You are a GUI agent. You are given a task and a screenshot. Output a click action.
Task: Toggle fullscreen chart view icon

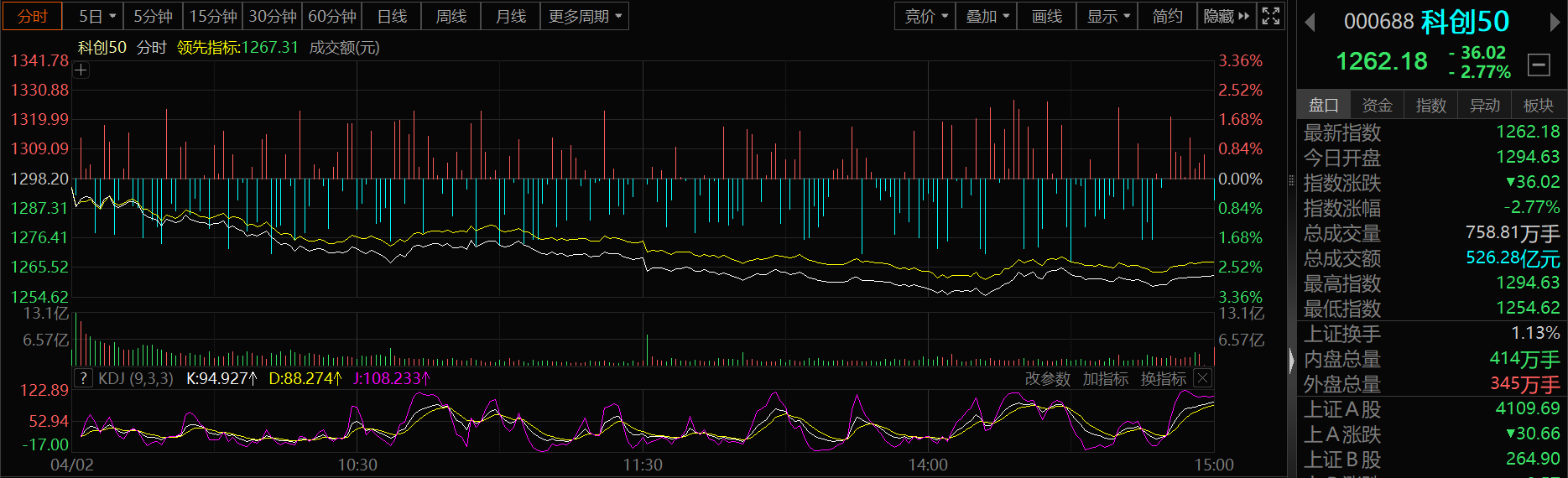point(1271,16)
